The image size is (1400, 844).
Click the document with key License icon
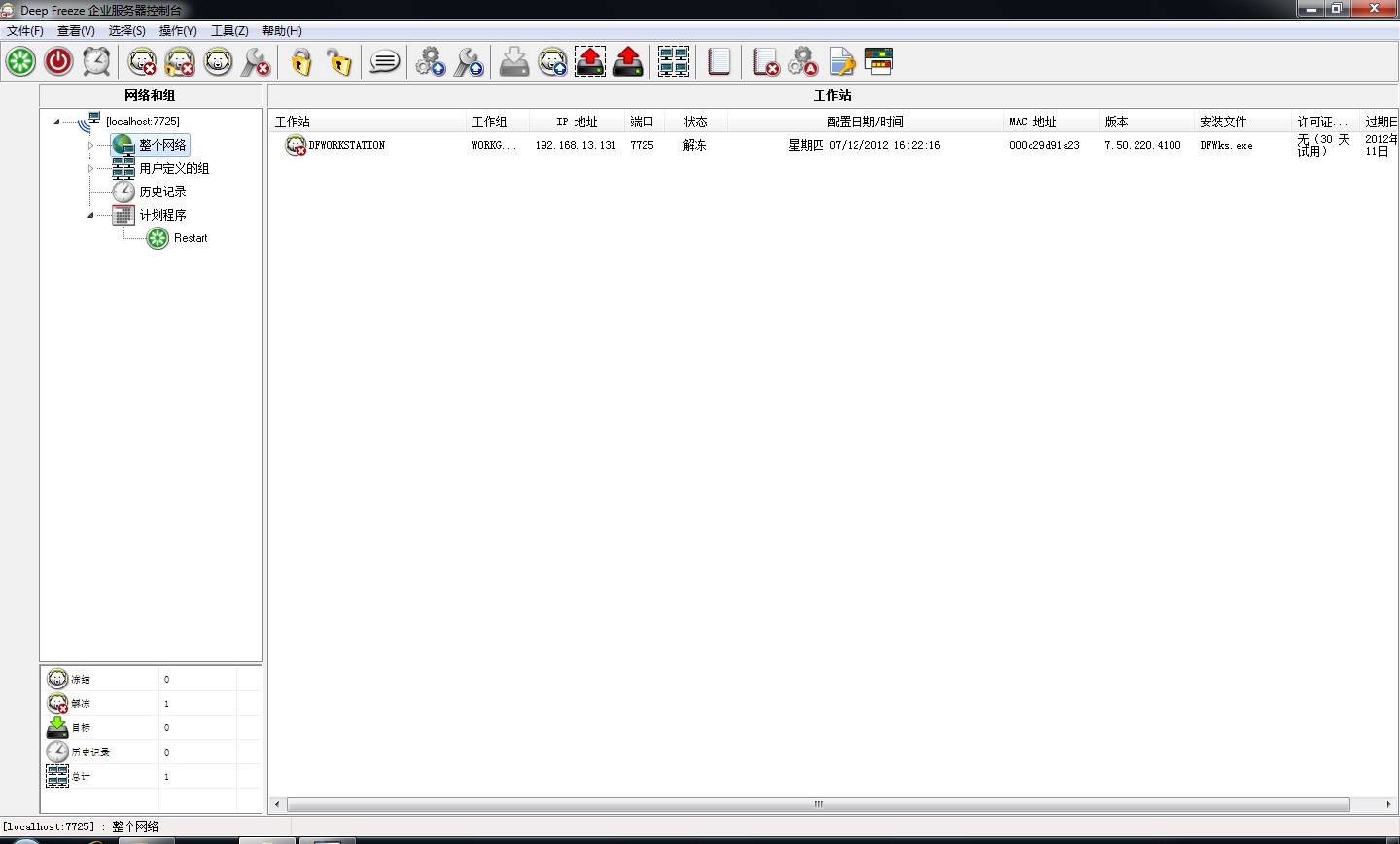(x=841, y=61)
